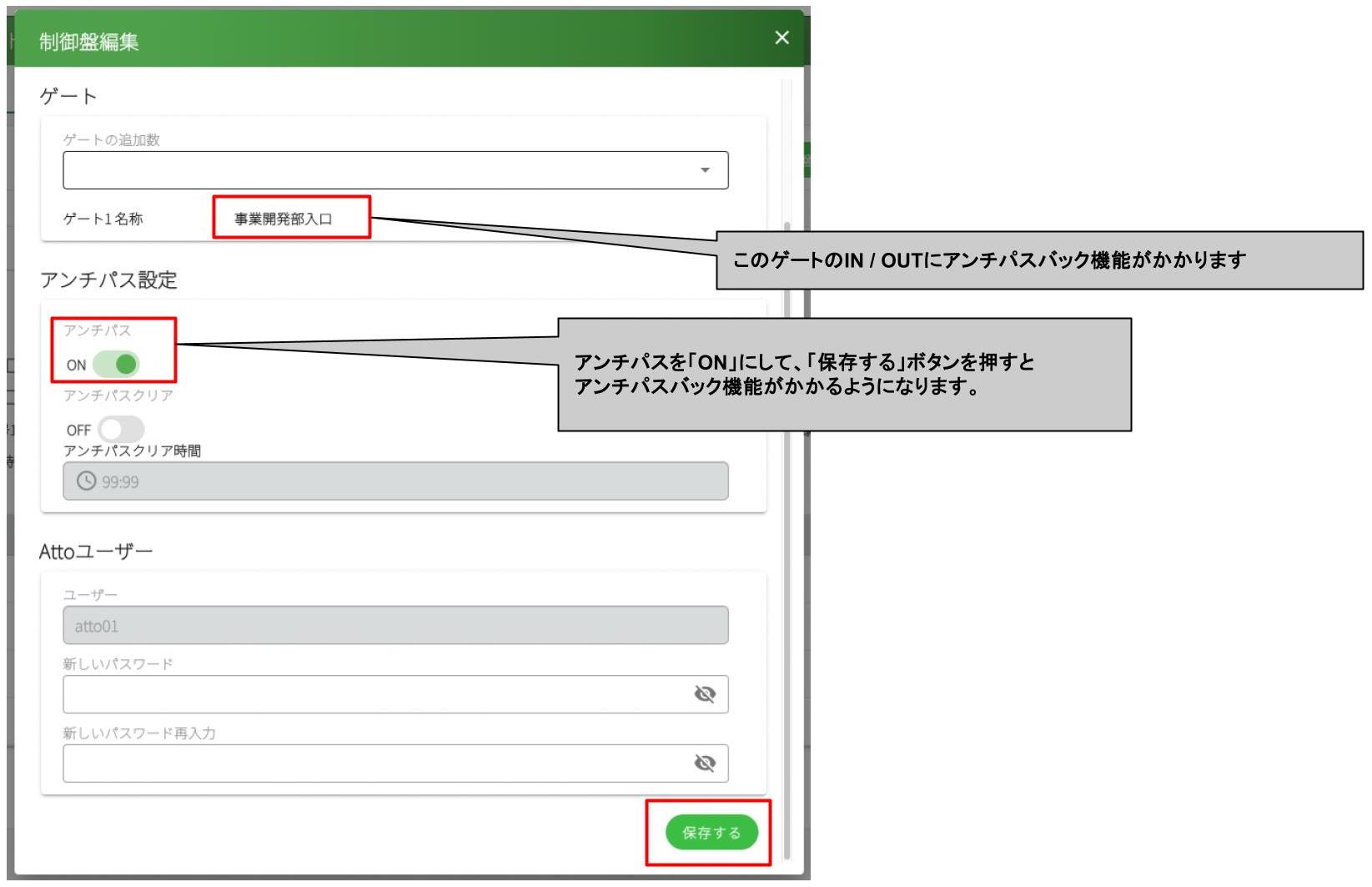1372x887 pixels.
Task: Toggle the アンチパス ON switch
Action: click(116, 365)
